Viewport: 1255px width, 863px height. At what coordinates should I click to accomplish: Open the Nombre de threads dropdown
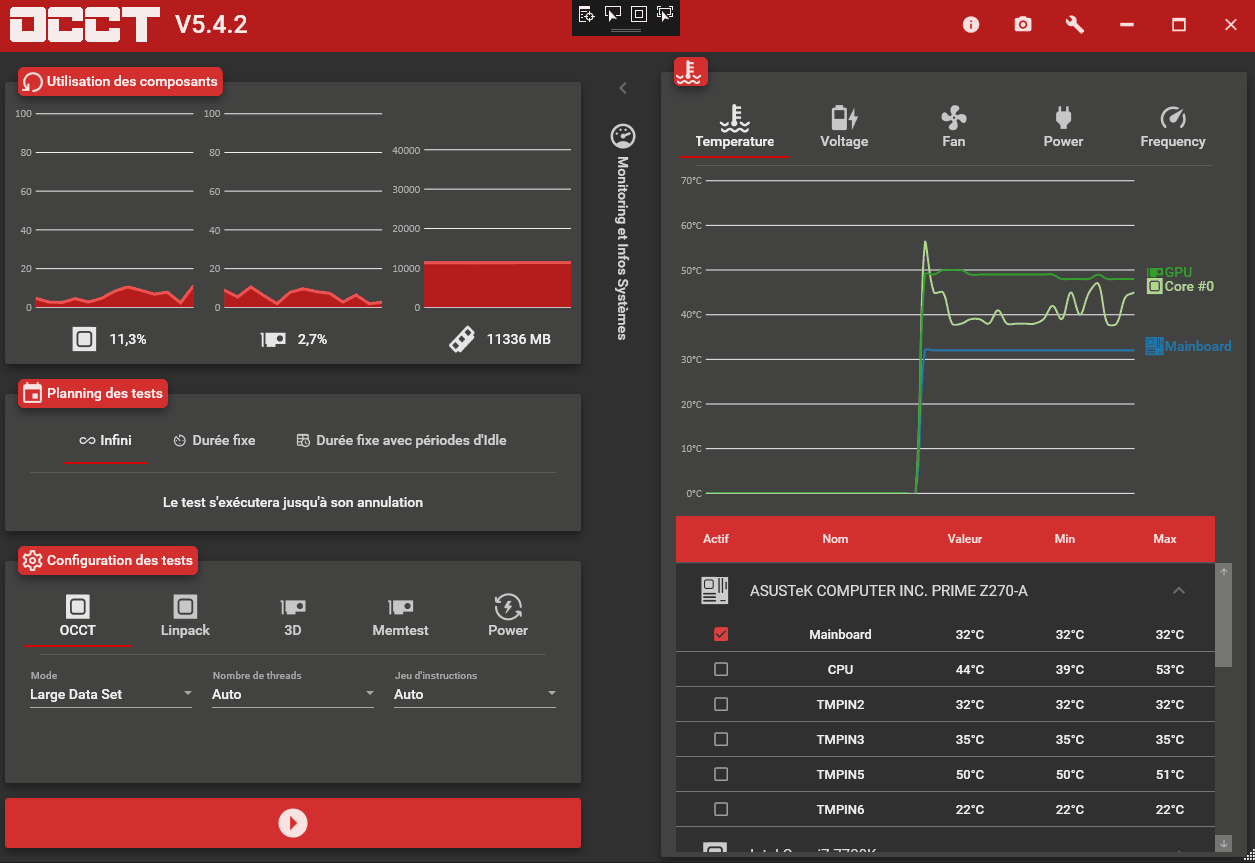point(293,694)
